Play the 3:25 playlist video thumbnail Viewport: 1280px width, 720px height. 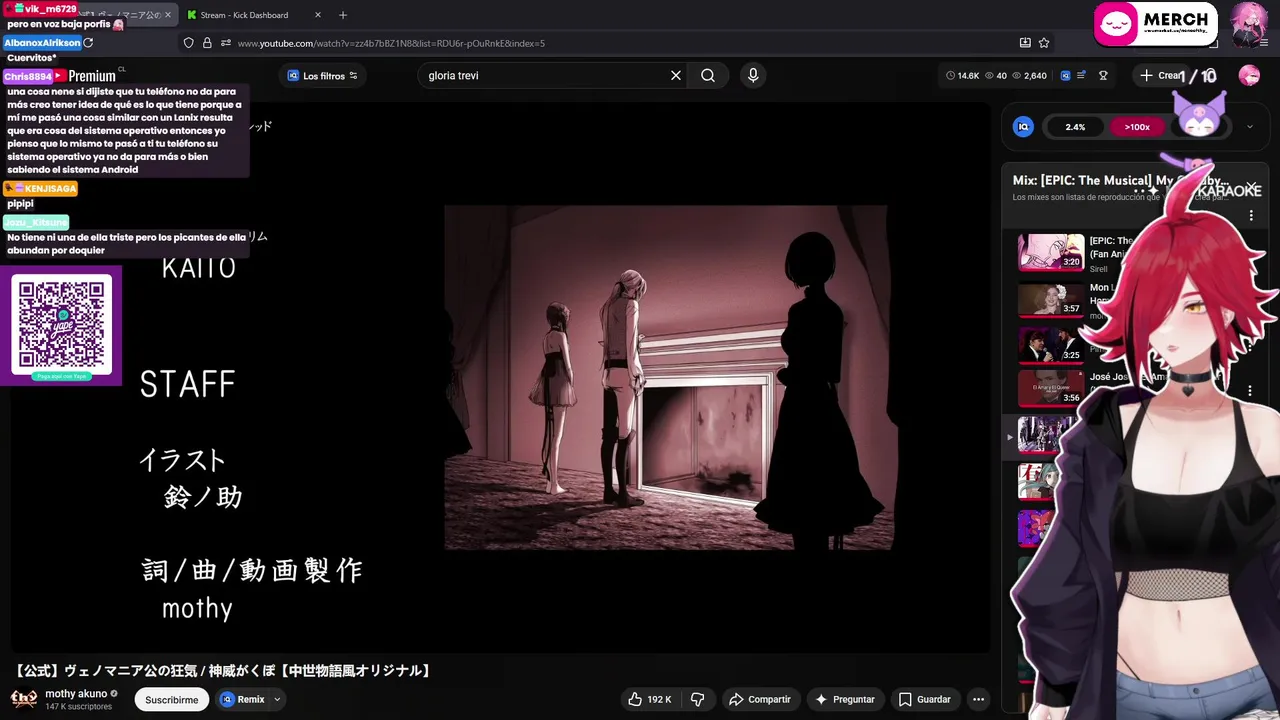click(x=1051, y=345)
